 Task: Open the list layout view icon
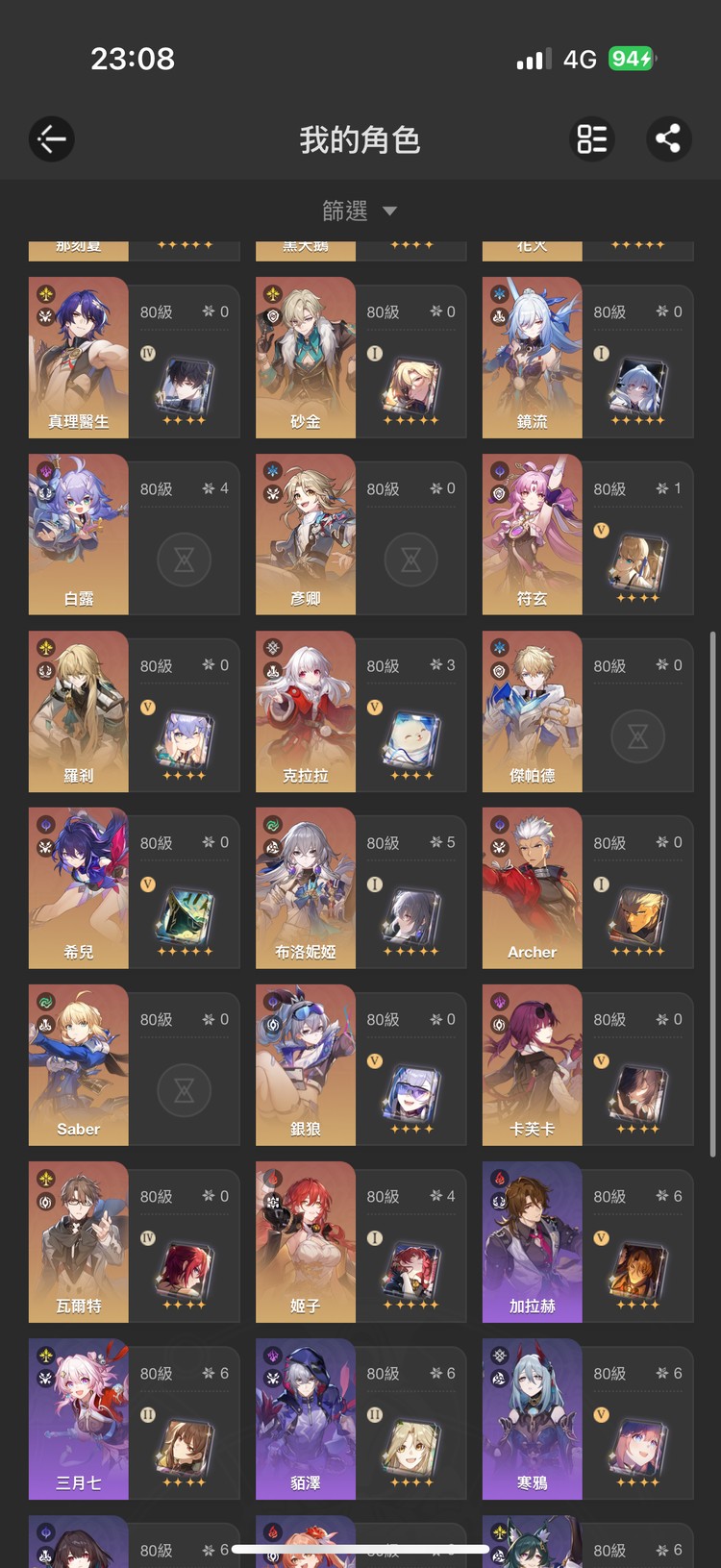click(x=592, y=139)
